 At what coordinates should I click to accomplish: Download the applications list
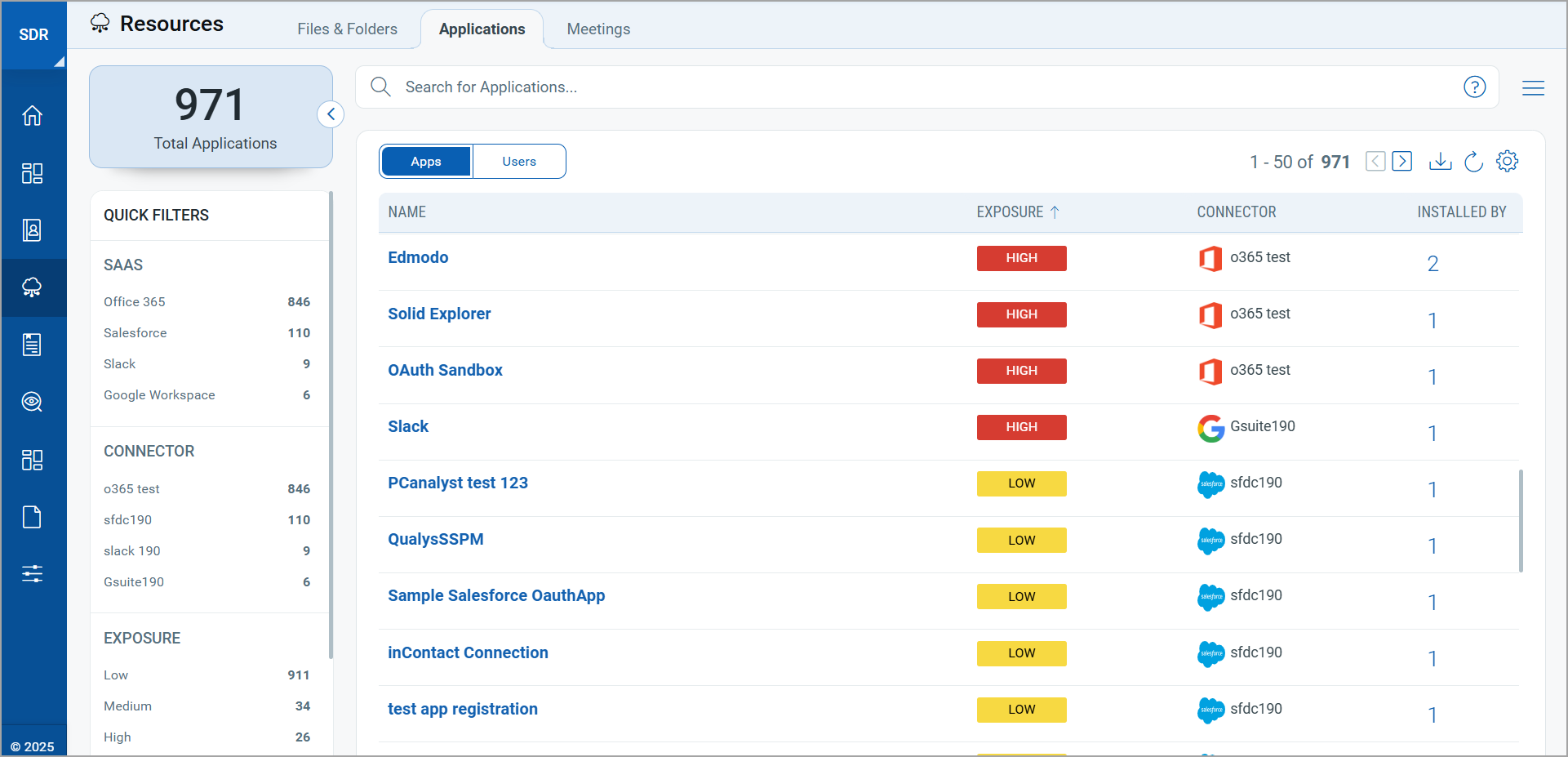click(1440, 161)
